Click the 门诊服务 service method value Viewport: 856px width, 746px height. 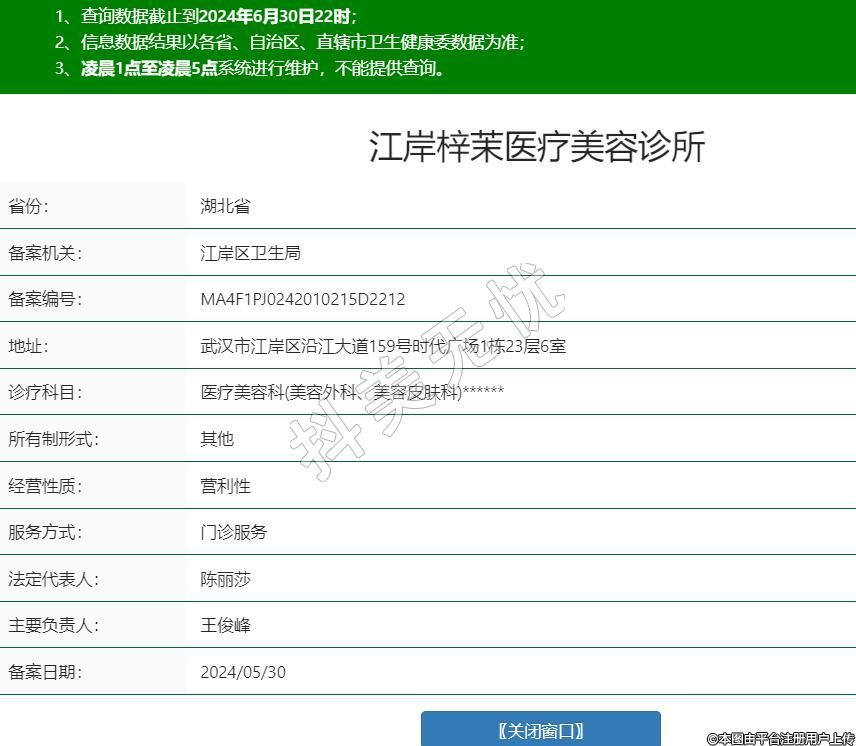click(x=234, y=532)
